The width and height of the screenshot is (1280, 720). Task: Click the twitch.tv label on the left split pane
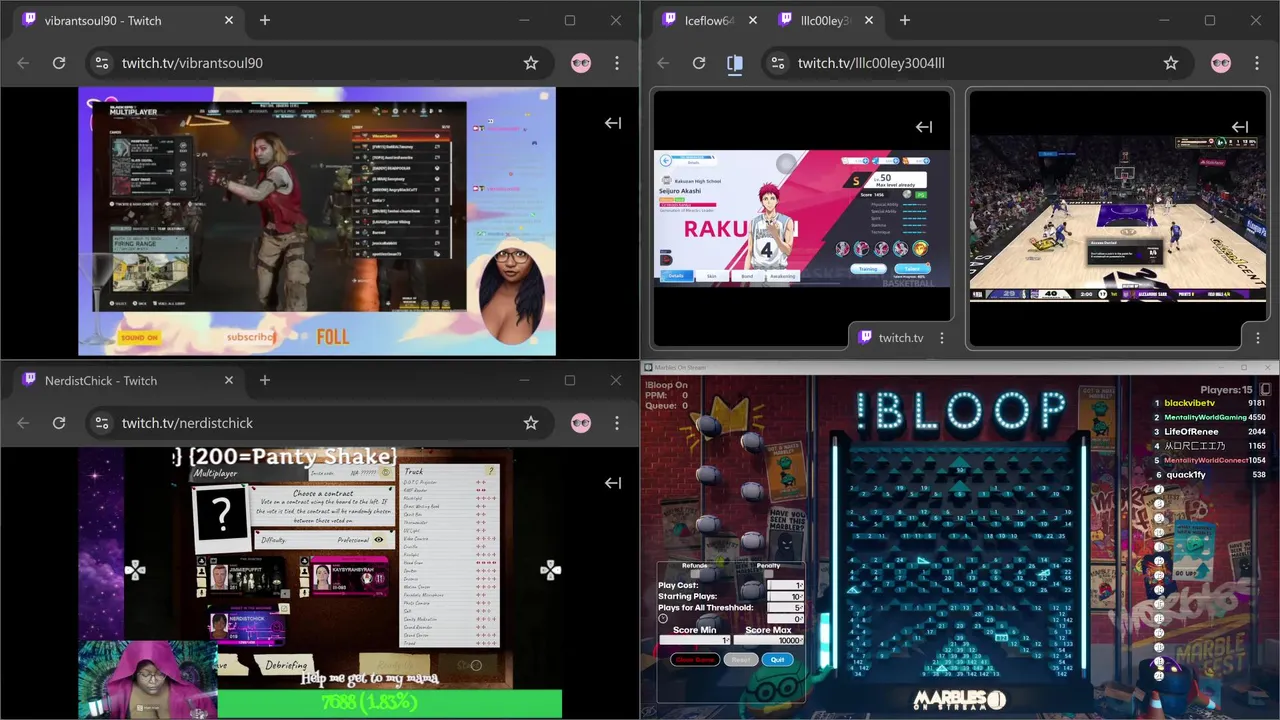coord(900,338)
